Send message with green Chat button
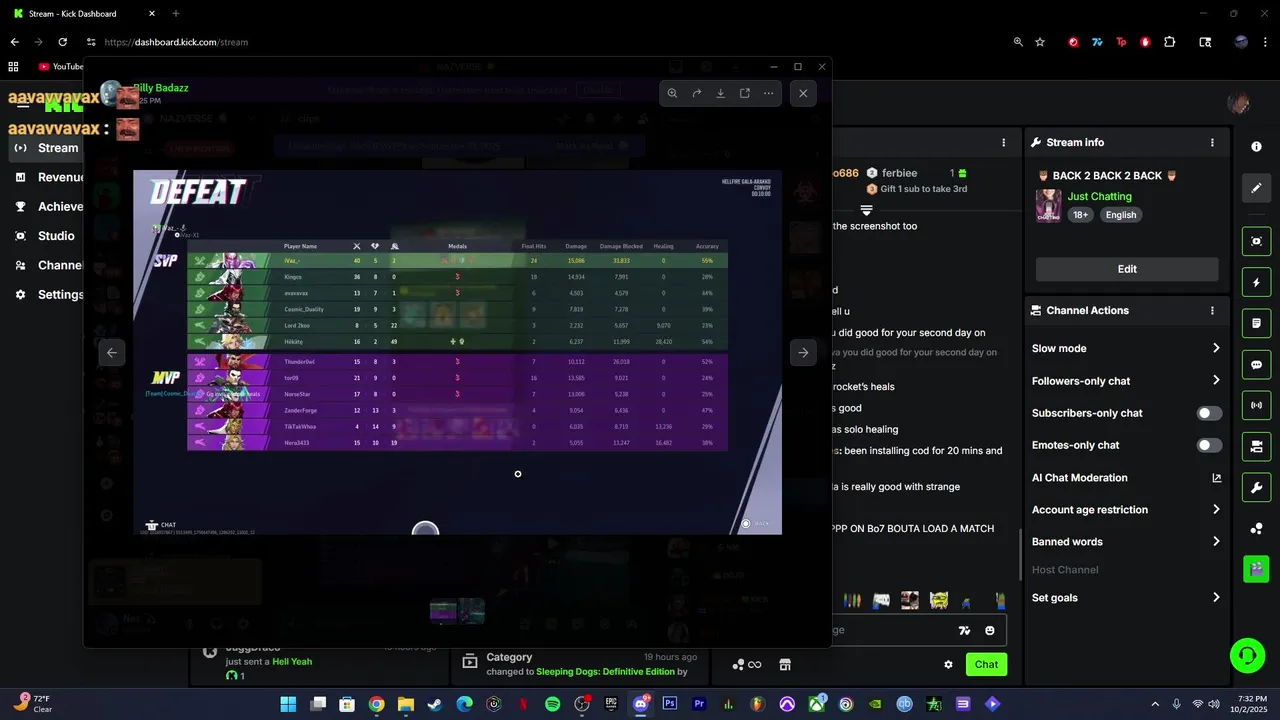This screenshot has width=1280, height=720. (986, 664)
